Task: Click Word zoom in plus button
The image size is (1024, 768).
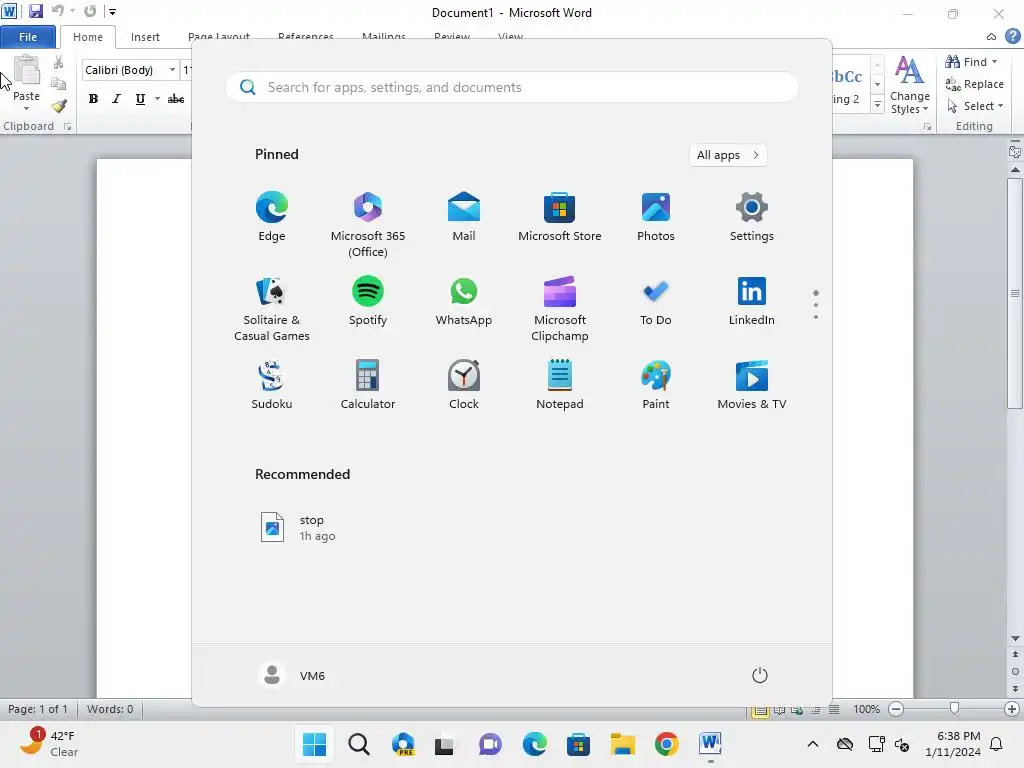Action: click(1012, 709)
